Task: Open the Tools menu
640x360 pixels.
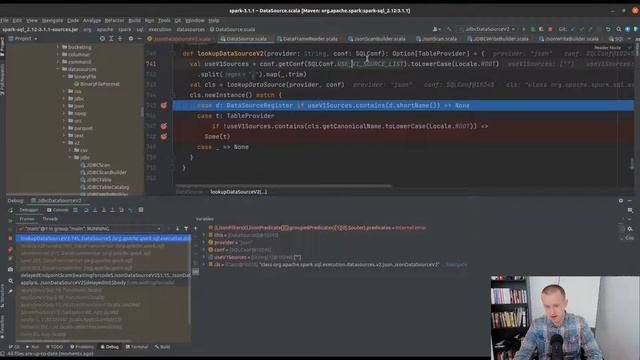Action: pos(164,20)
